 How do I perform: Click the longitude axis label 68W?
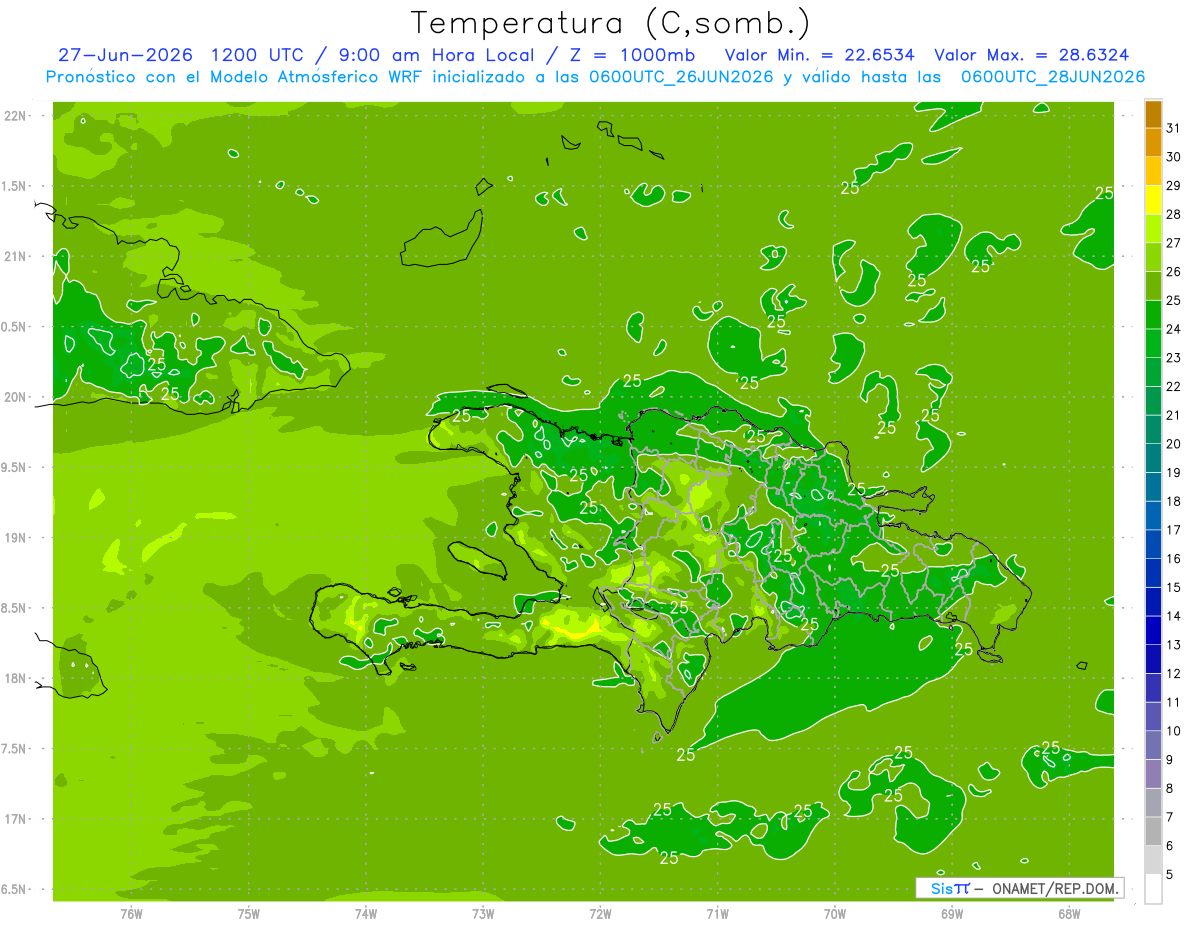(1069, 913)
